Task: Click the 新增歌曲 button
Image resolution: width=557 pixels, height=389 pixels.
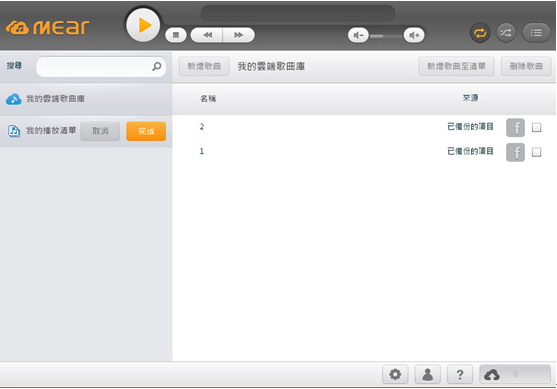Action: pyautogui.click(x=204, y=66)
